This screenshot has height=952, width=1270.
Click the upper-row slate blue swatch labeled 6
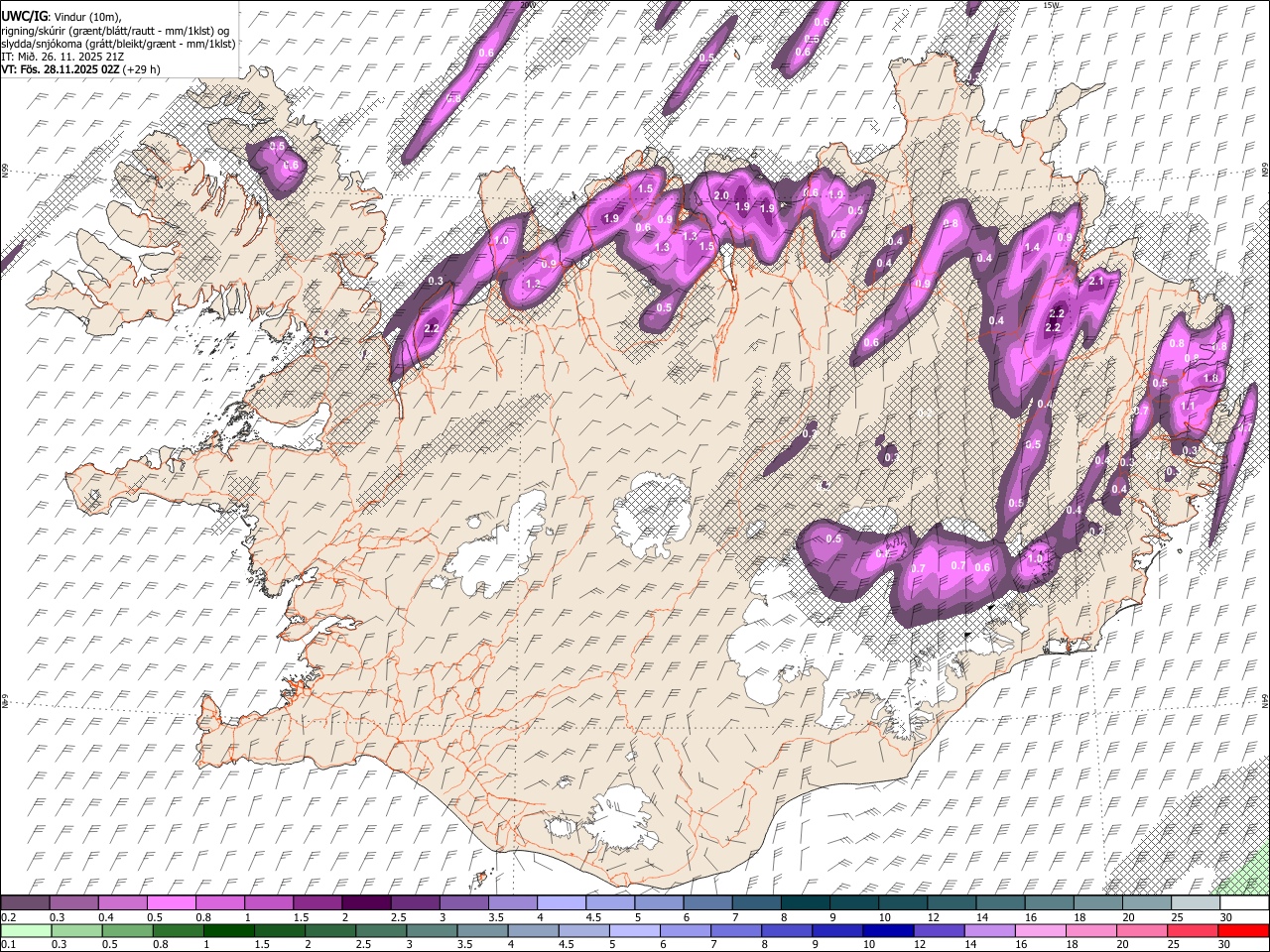pos(707,903)
